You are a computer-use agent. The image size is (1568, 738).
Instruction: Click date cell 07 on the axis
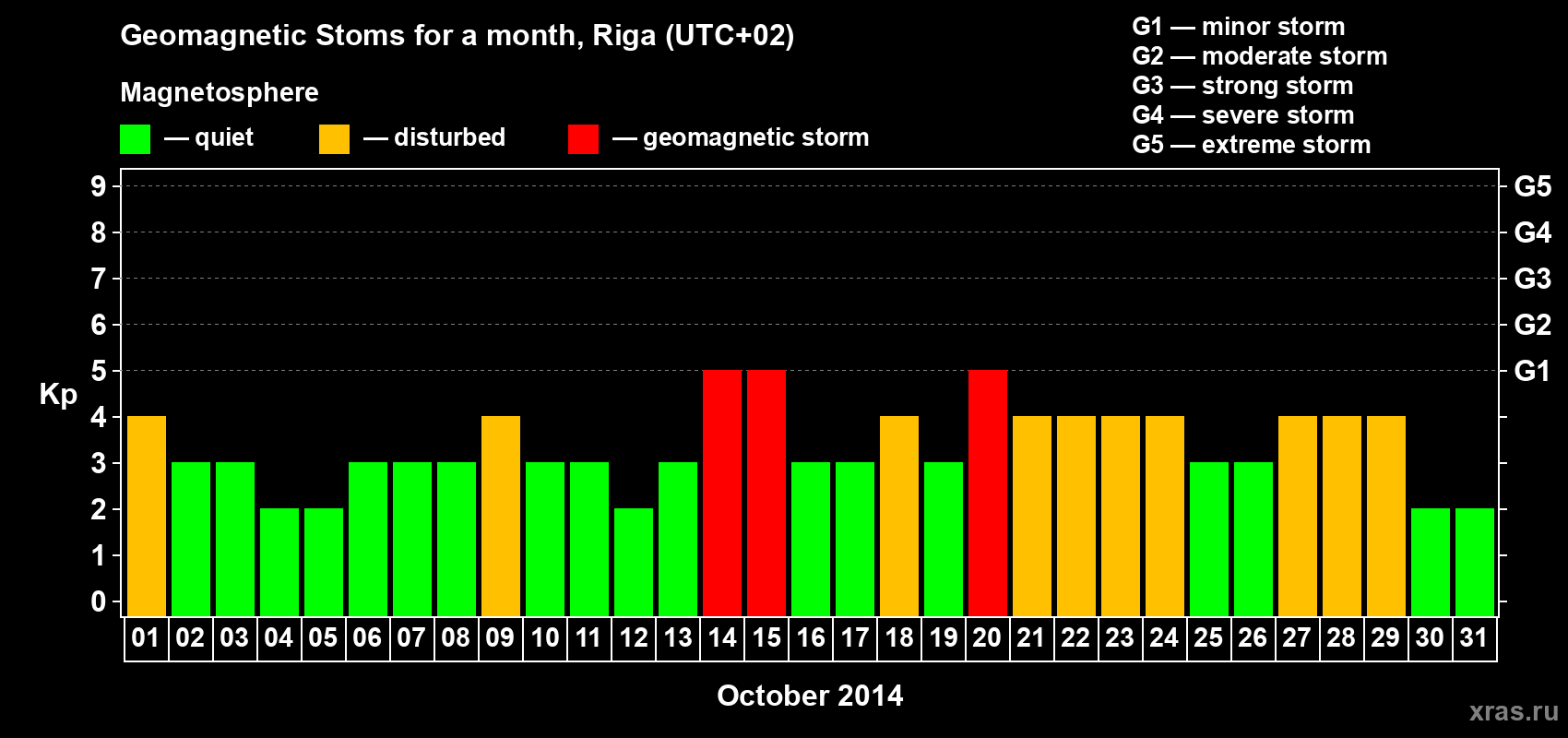[x=411, y=638]
